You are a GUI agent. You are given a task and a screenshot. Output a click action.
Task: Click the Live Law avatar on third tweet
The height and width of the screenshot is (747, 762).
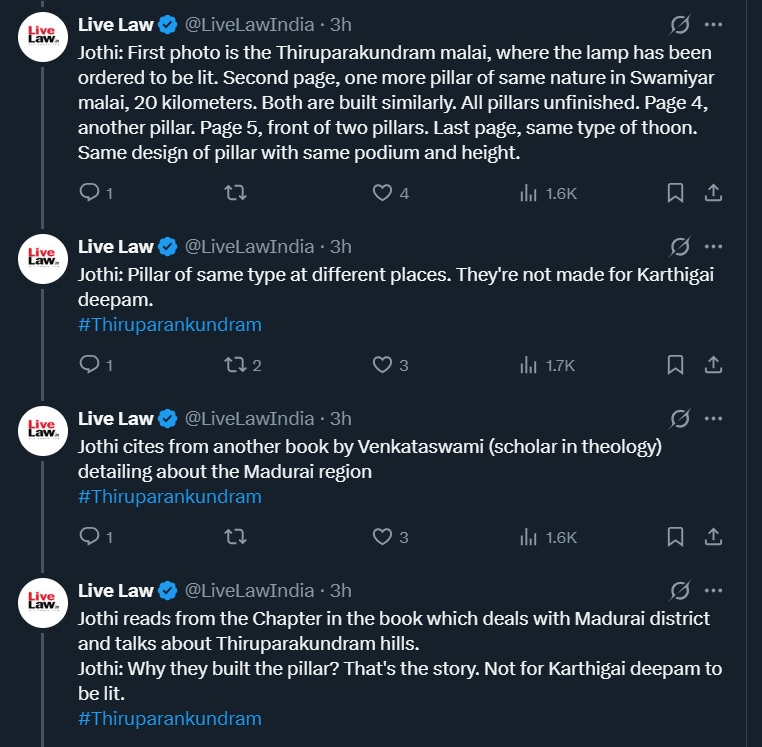[x=42, y=430]
